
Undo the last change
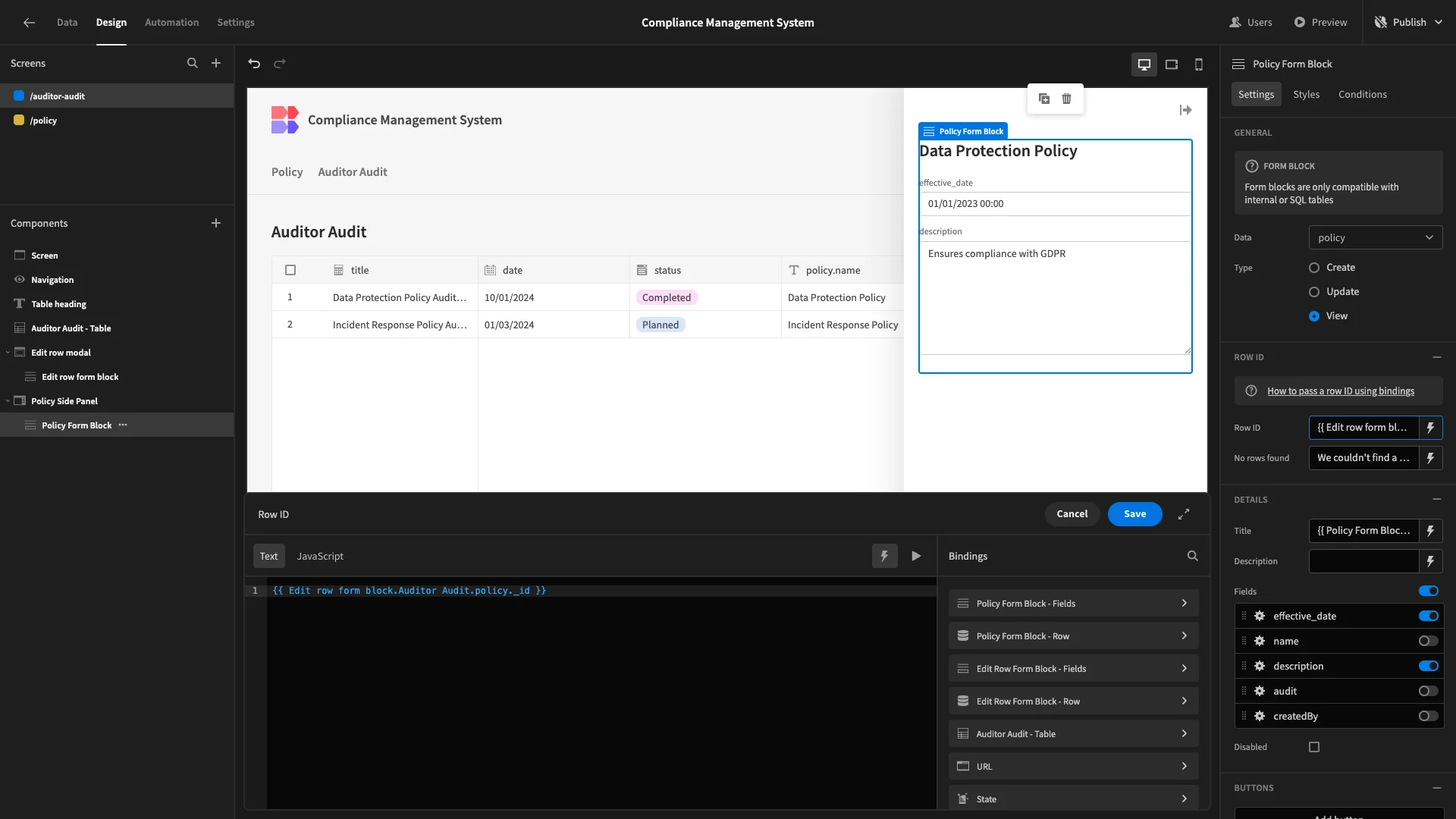254,64
